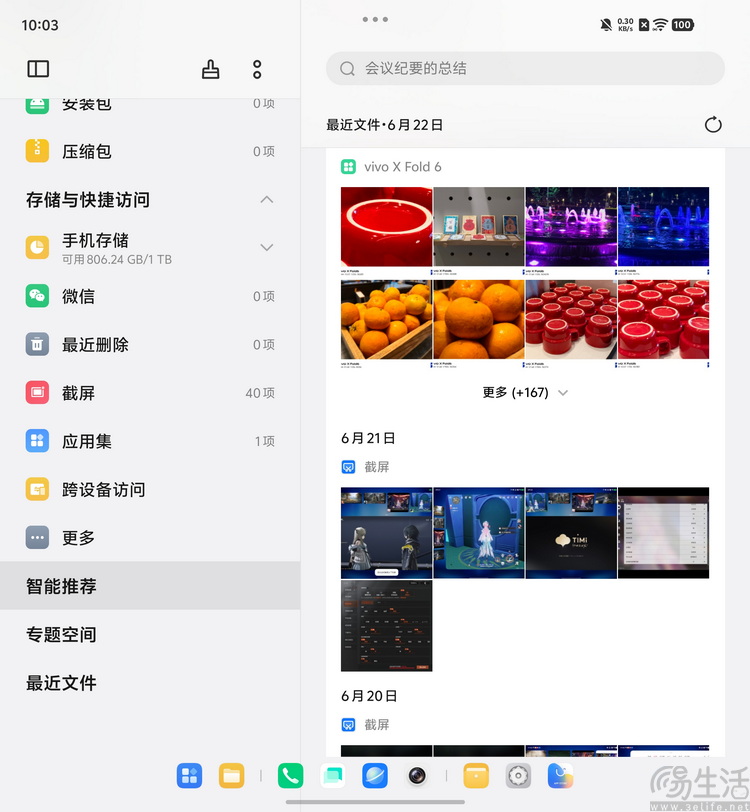Open the 跨设备访问 icon
750x812 pixels.
click(x=37, y=489)
